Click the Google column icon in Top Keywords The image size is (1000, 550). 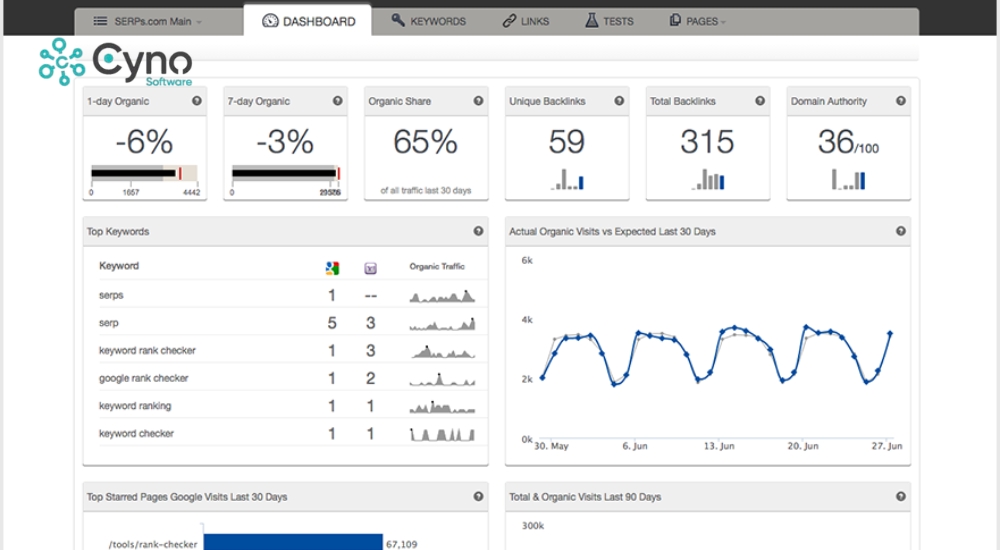click(x=332, y=267)
